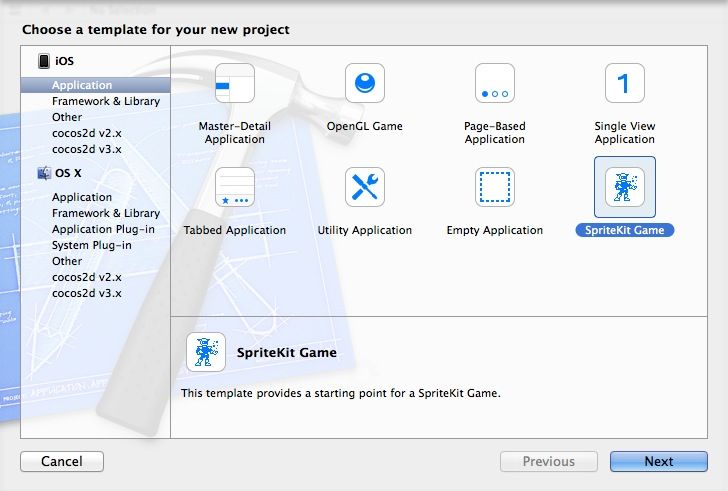Choose cocos2d v3.x under iOS
The height and width of the screenshot is (491, 728).
pos(87,149)
